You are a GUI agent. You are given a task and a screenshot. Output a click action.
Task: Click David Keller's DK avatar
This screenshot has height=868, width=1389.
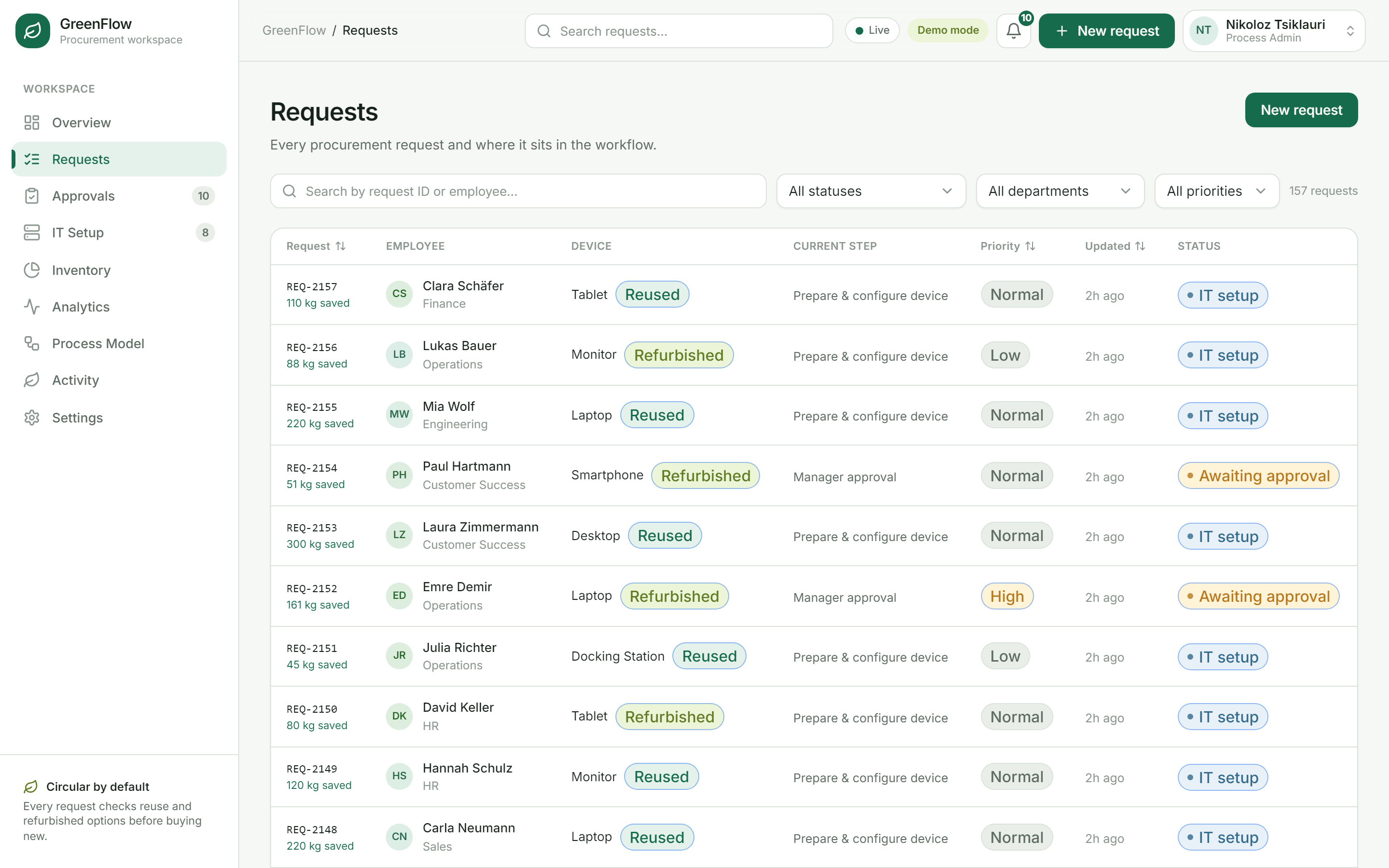tap(399, 716)
